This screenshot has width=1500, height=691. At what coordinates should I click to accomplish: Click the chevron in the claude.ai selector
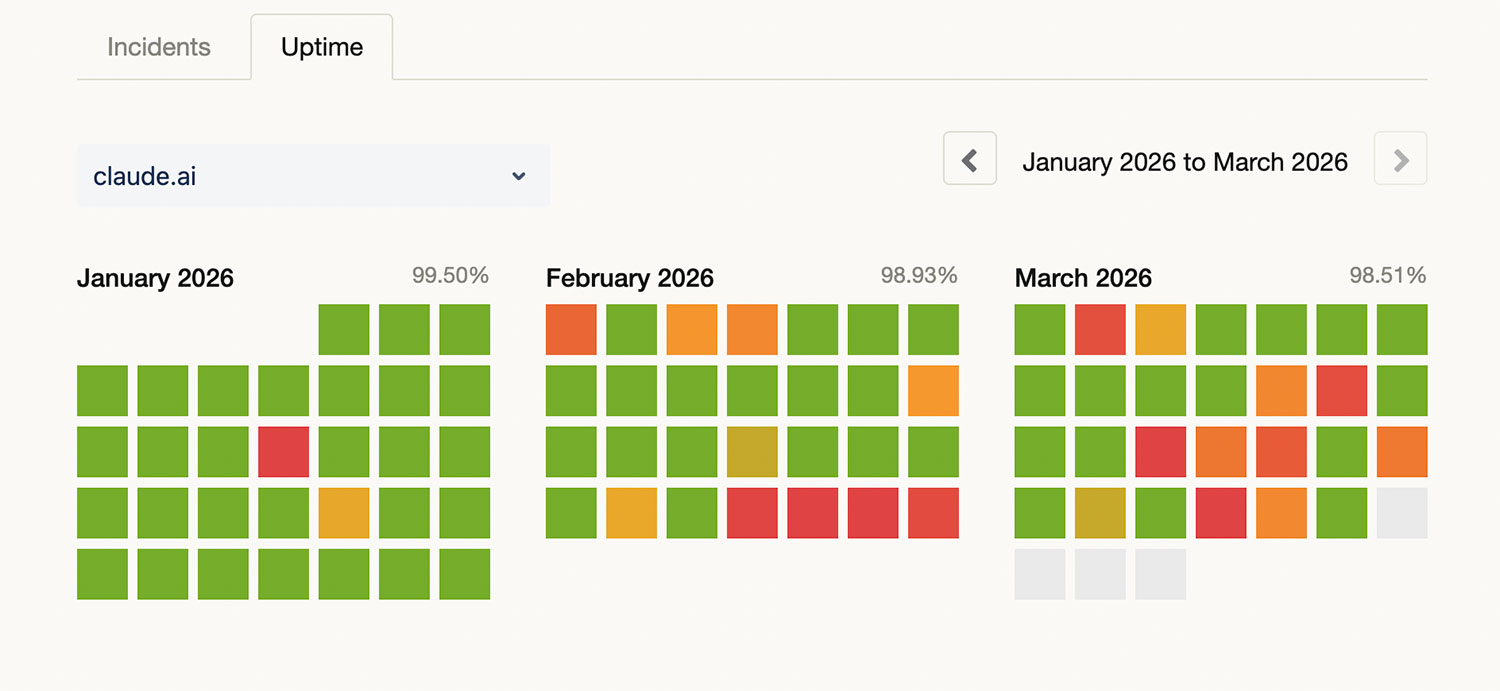click(x=519, y=176)
